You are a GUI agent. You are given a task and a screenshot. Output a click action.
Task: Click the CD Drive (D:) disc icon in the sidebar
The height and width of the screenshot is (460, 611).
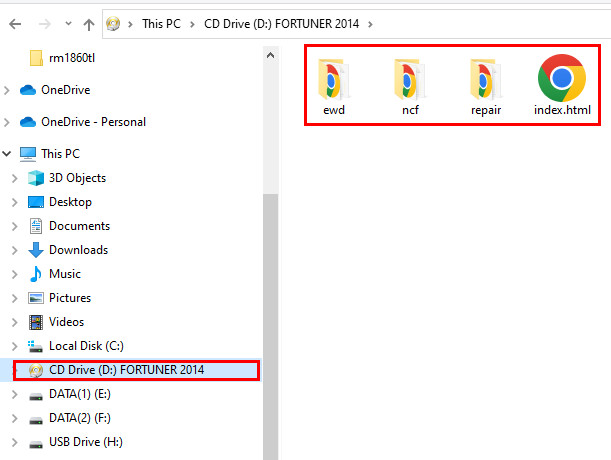36,370
